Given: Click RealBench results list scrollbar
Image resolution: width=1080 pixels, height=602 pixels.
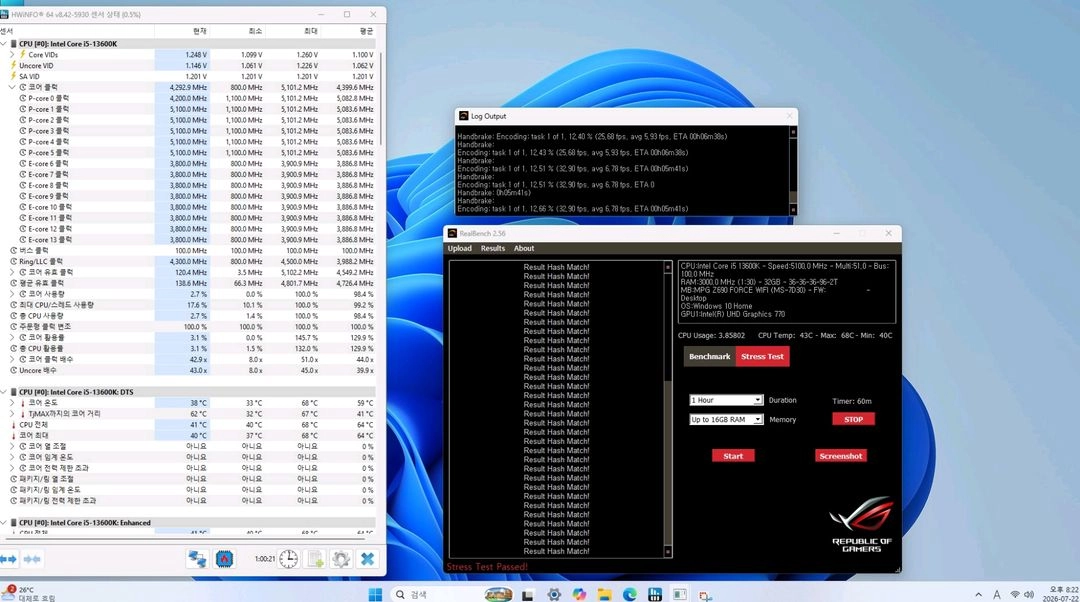Looking at the screenshot, I should coord(667,409).
